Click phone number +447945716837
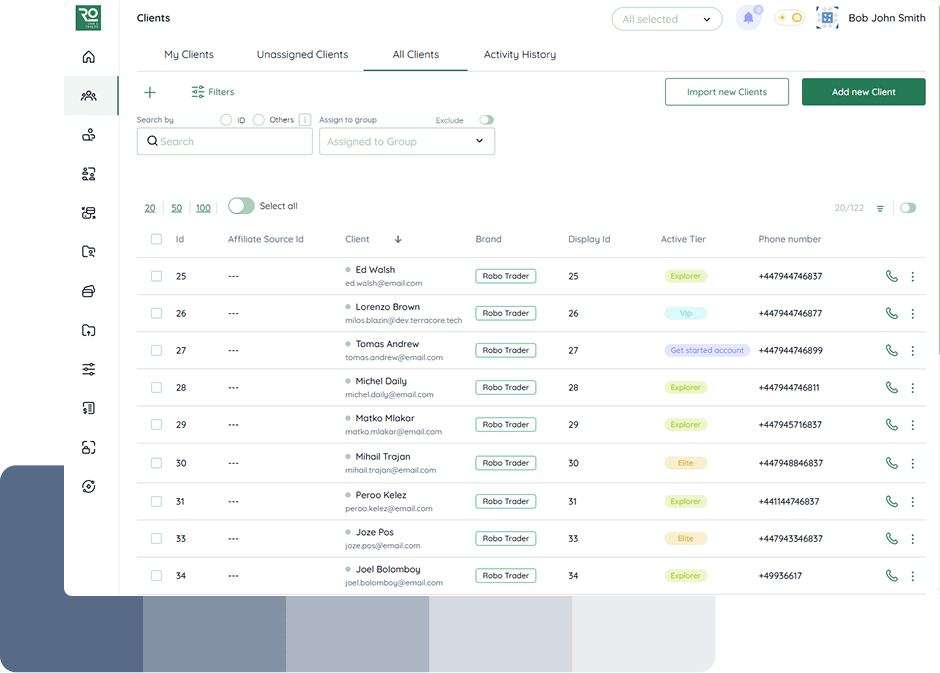The height and width of the screenshot is (673, 940). click(790, 425)
